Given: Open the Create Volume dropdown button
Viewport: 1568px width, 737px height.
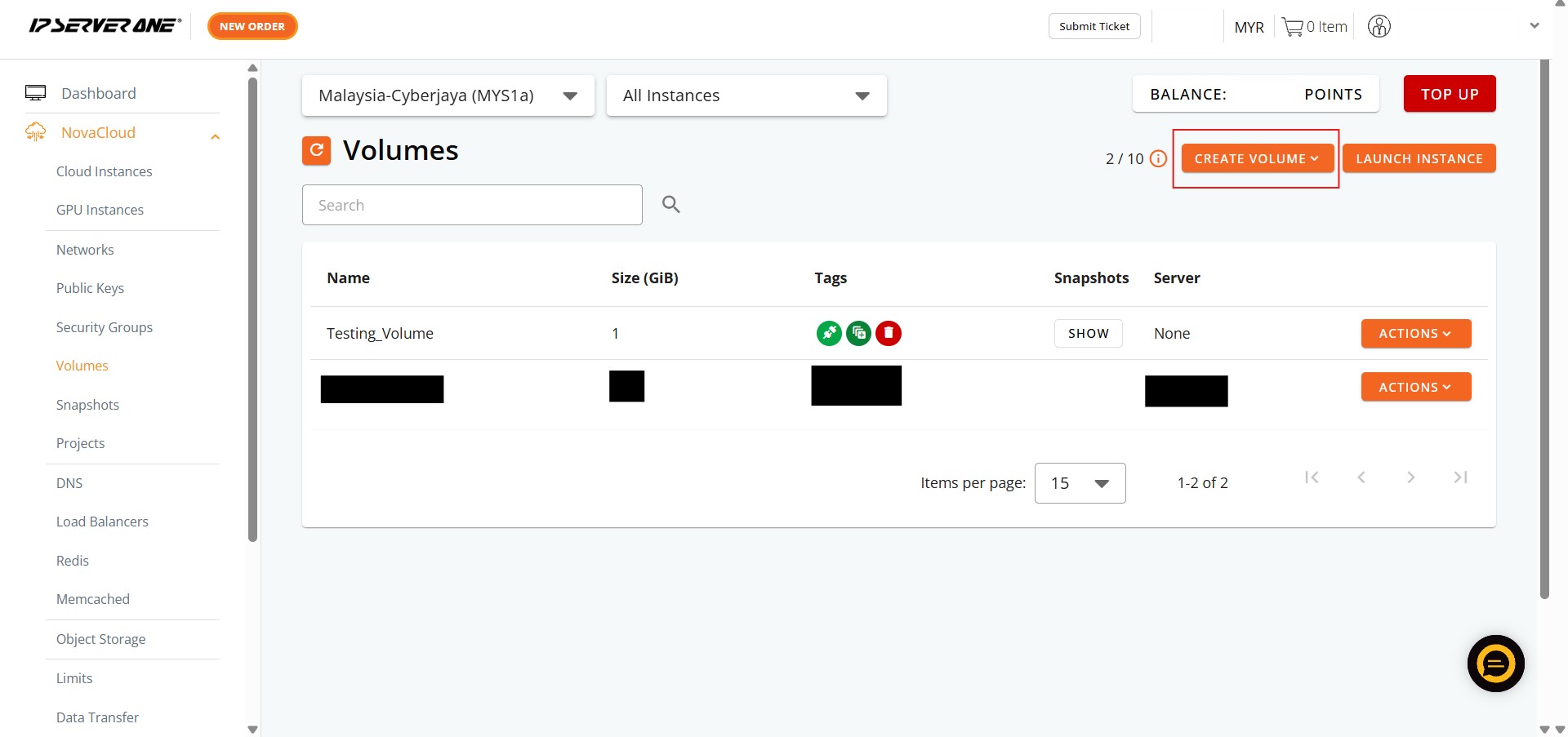Looking at the screenshot, I should point(1256,158).
